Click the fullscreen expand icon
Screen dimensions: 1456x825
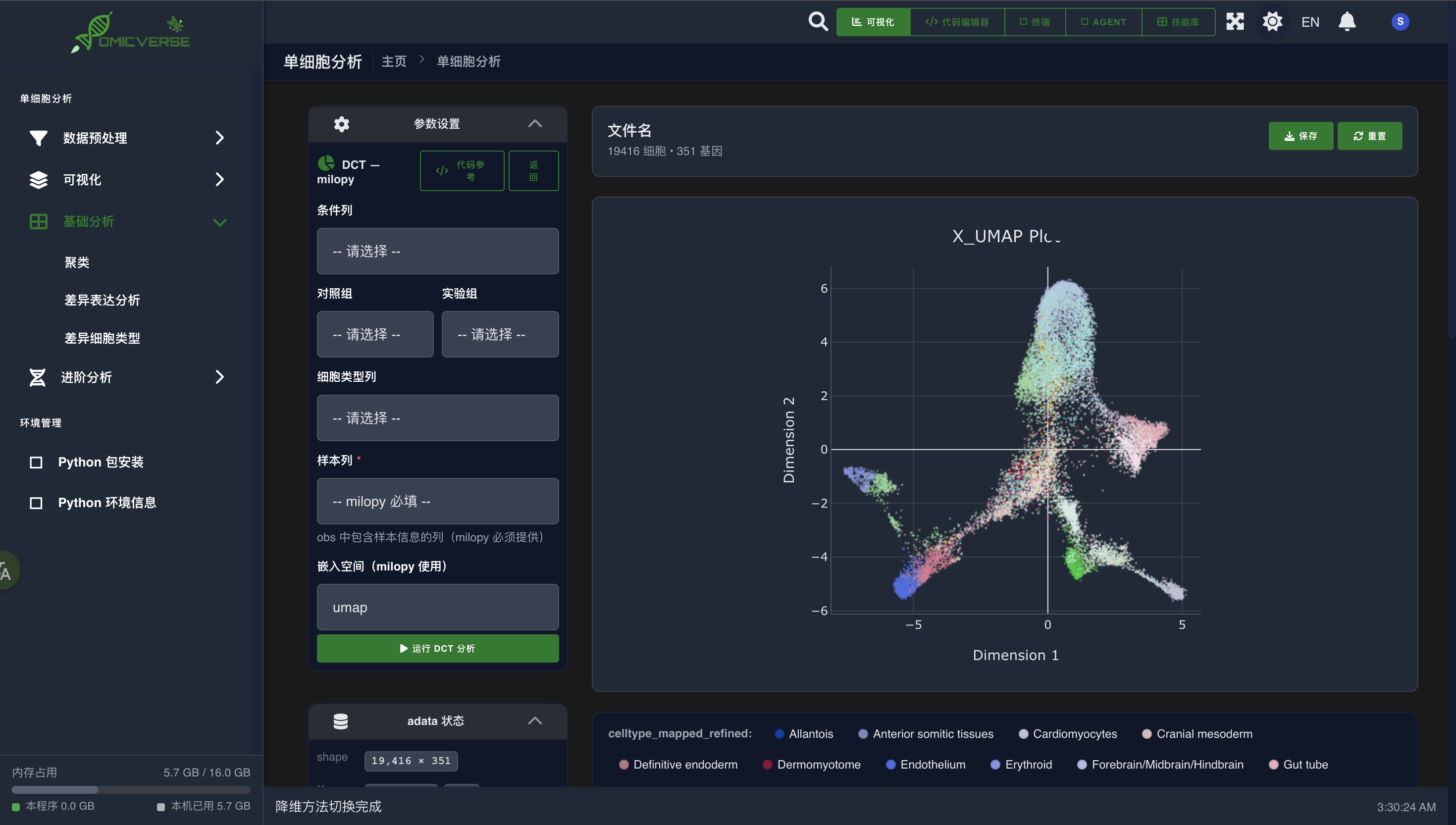pyautogui.click(x=1235, y=21)
